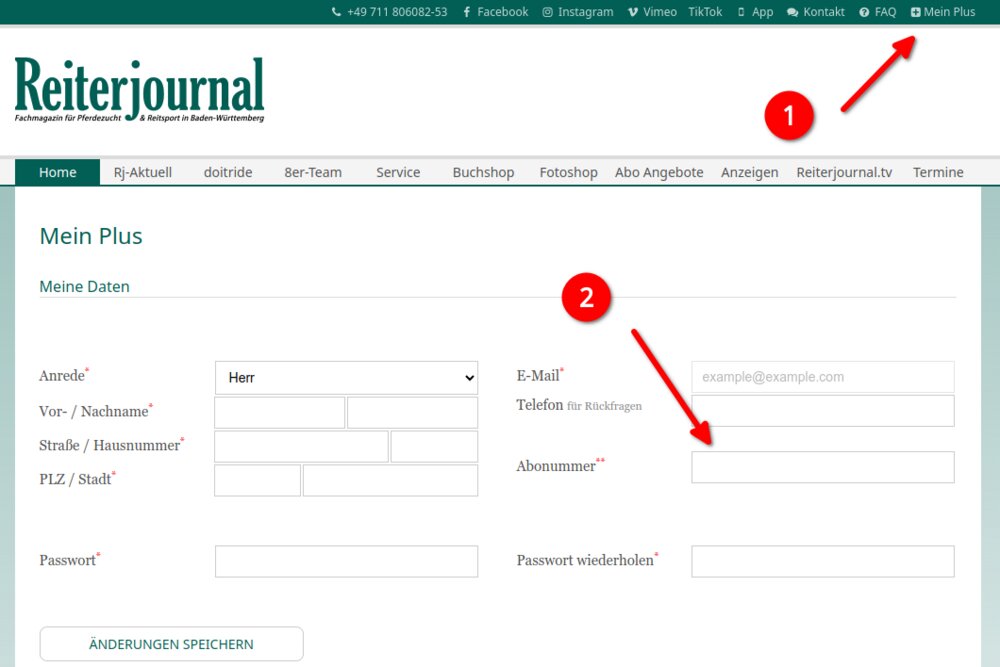
Task: Click the phone icon next to number
Action: [x=336, y=12]
